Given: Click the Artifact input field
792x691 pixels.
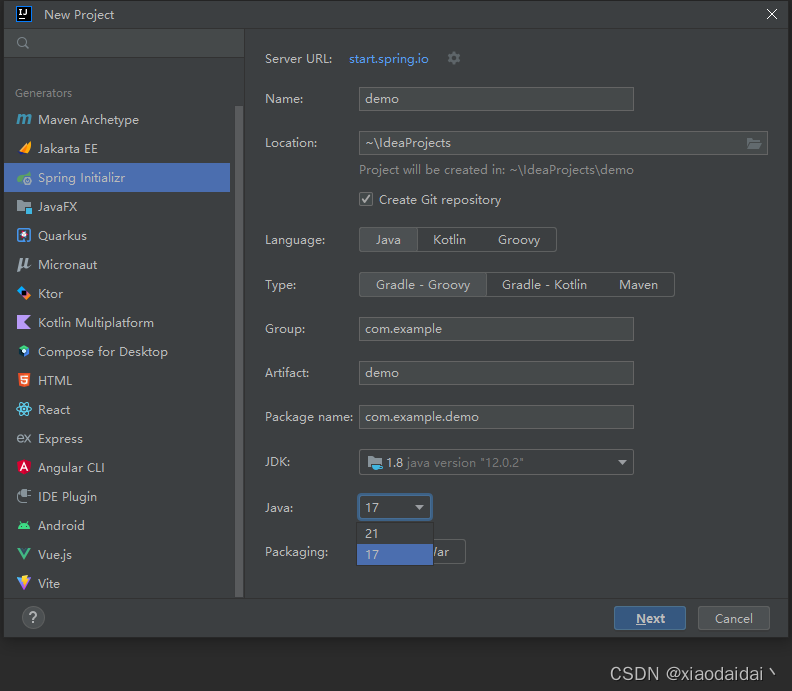Looking at the screenshot, I should pos(496,373).
